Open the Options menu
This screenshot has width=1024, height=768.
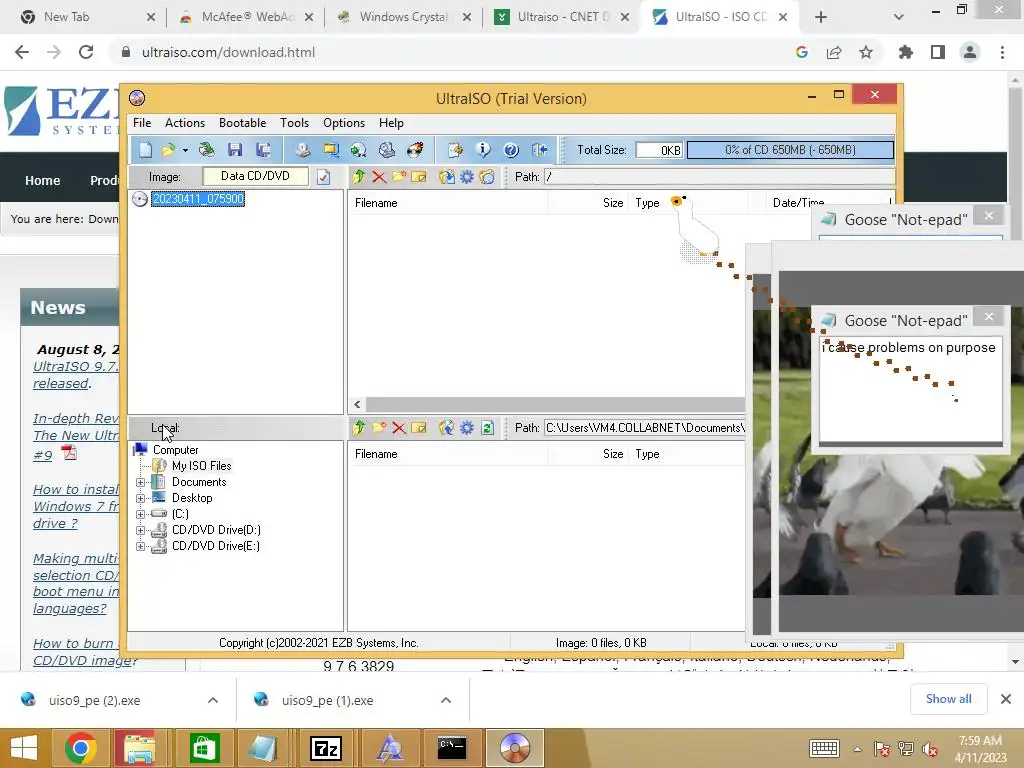click(344, 123)
